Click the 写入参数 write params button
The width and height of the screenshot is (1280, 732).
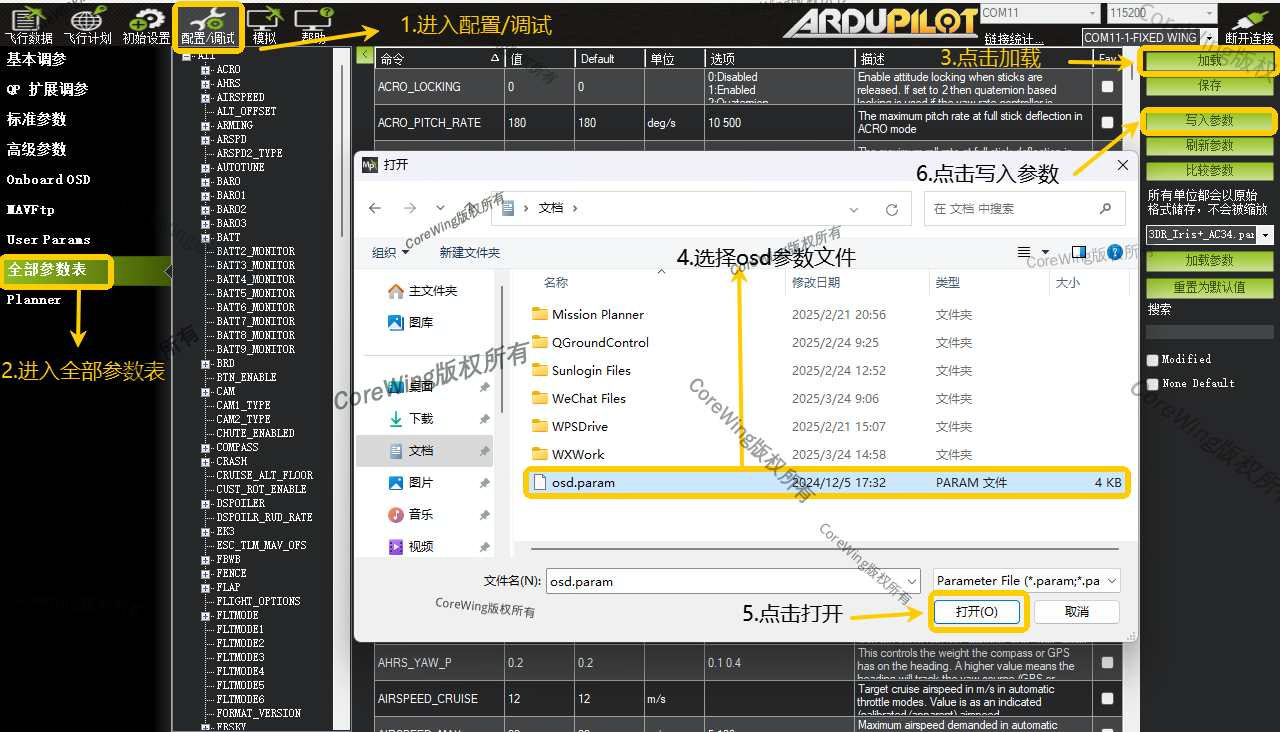1209,121
